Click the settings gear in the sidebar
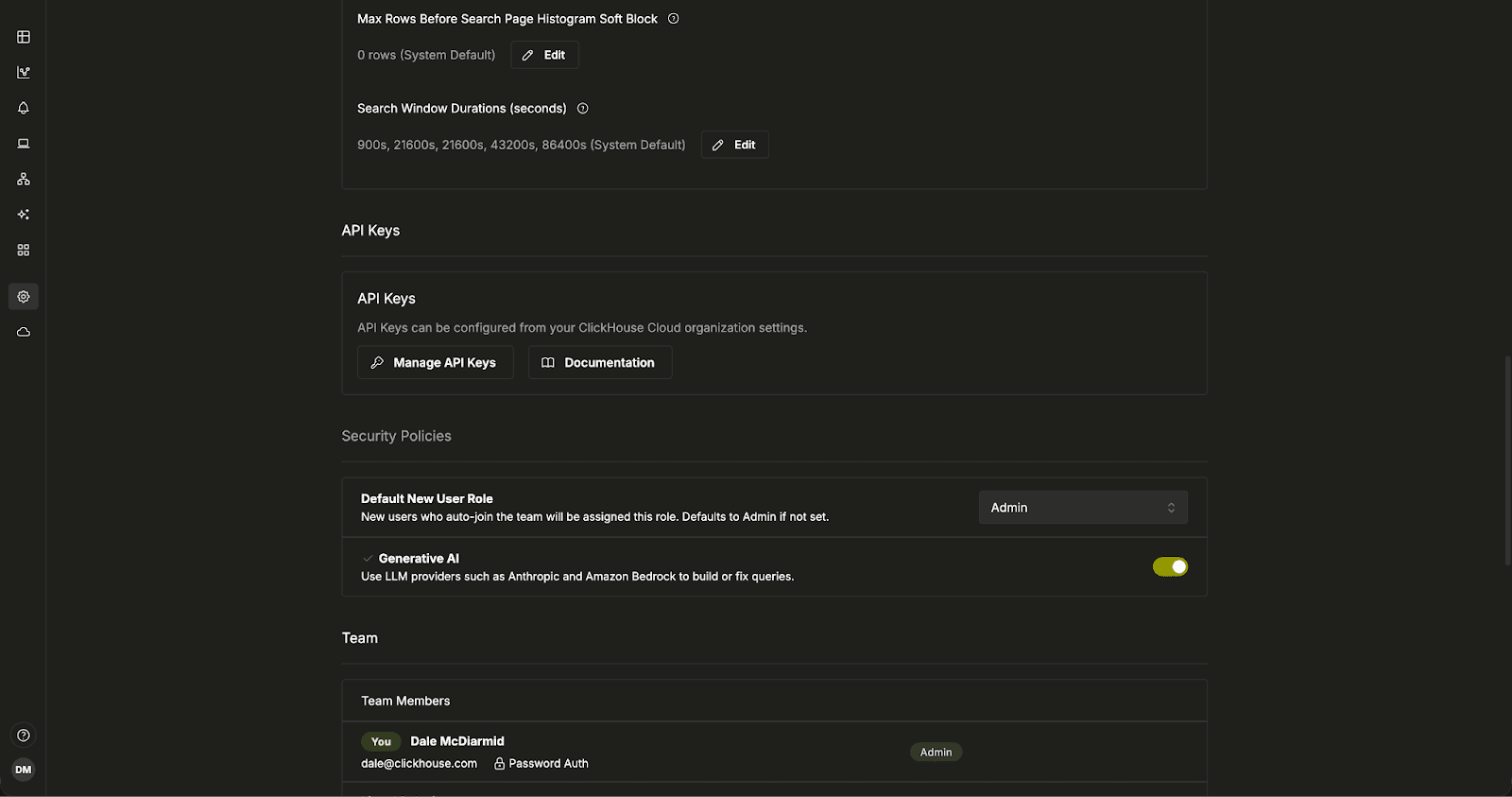 [x=24, y=297]
